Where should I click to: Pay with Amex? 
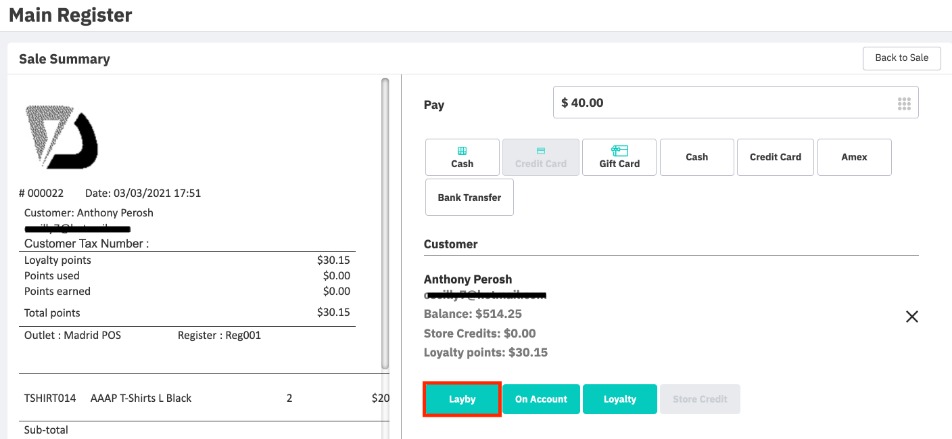[853, 157]
